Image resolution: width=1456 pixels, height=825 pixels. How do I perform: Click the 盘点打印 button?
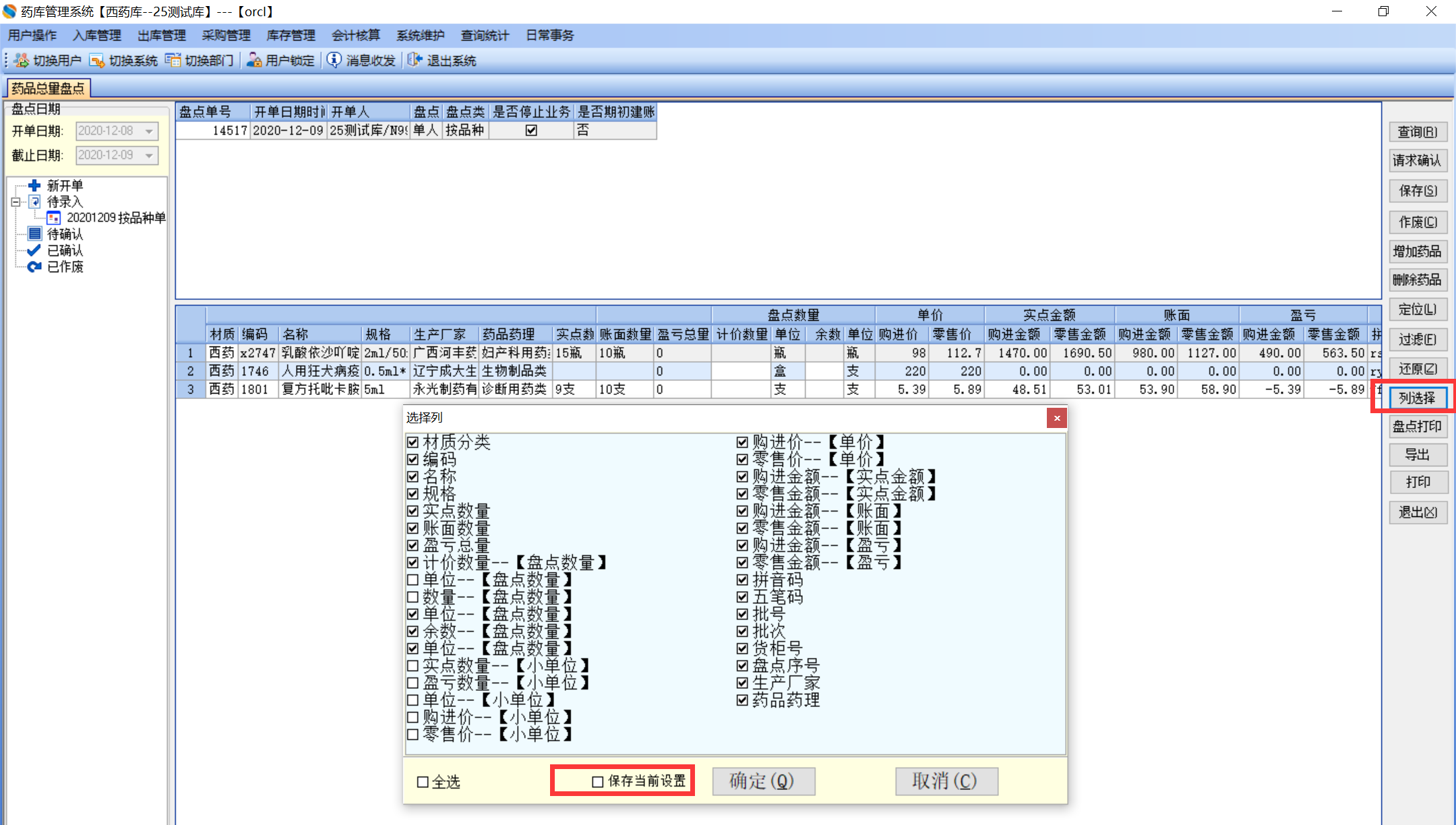(x=1417, y=427)
